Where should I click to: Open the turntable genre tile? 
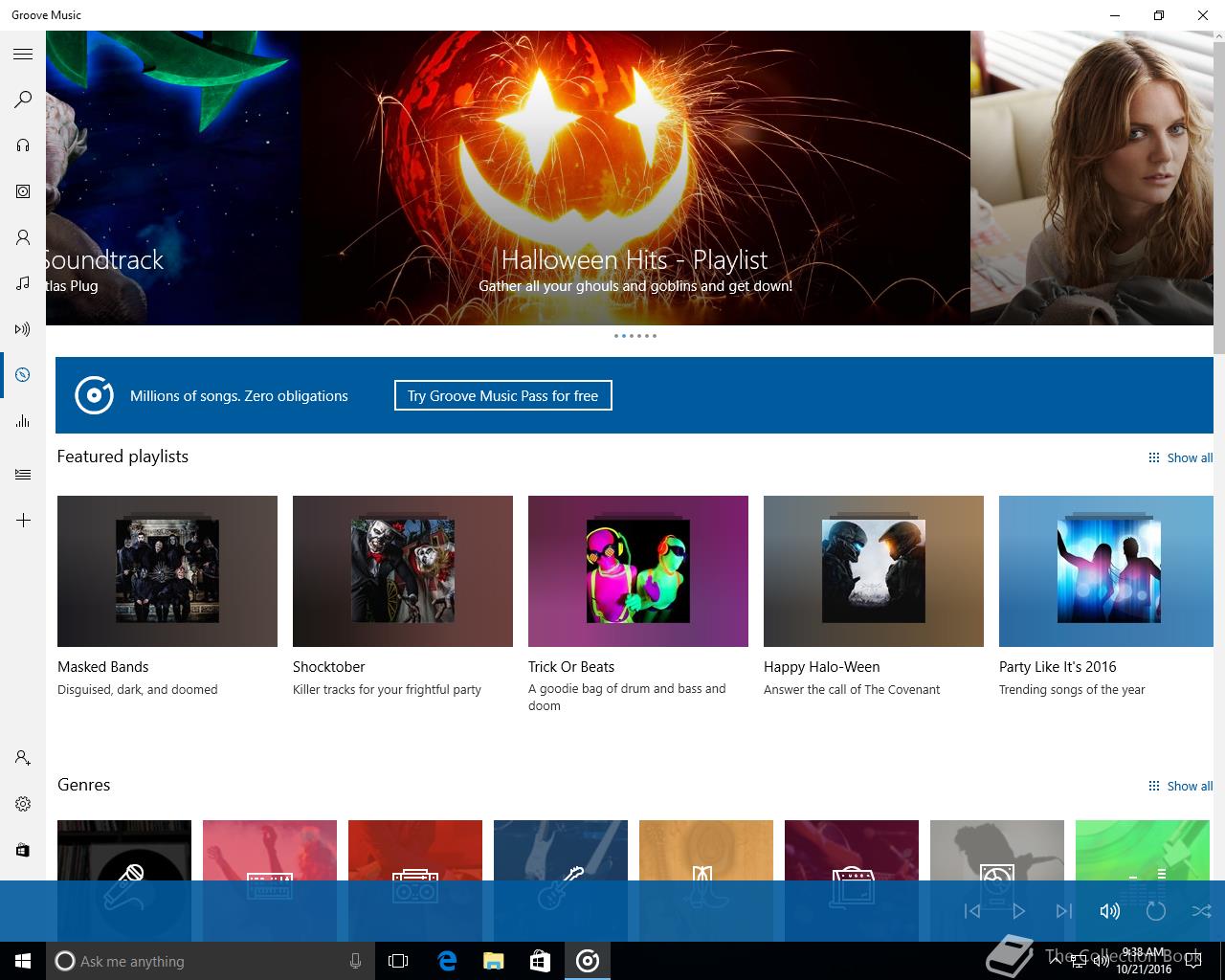click(x=997, y=880)
